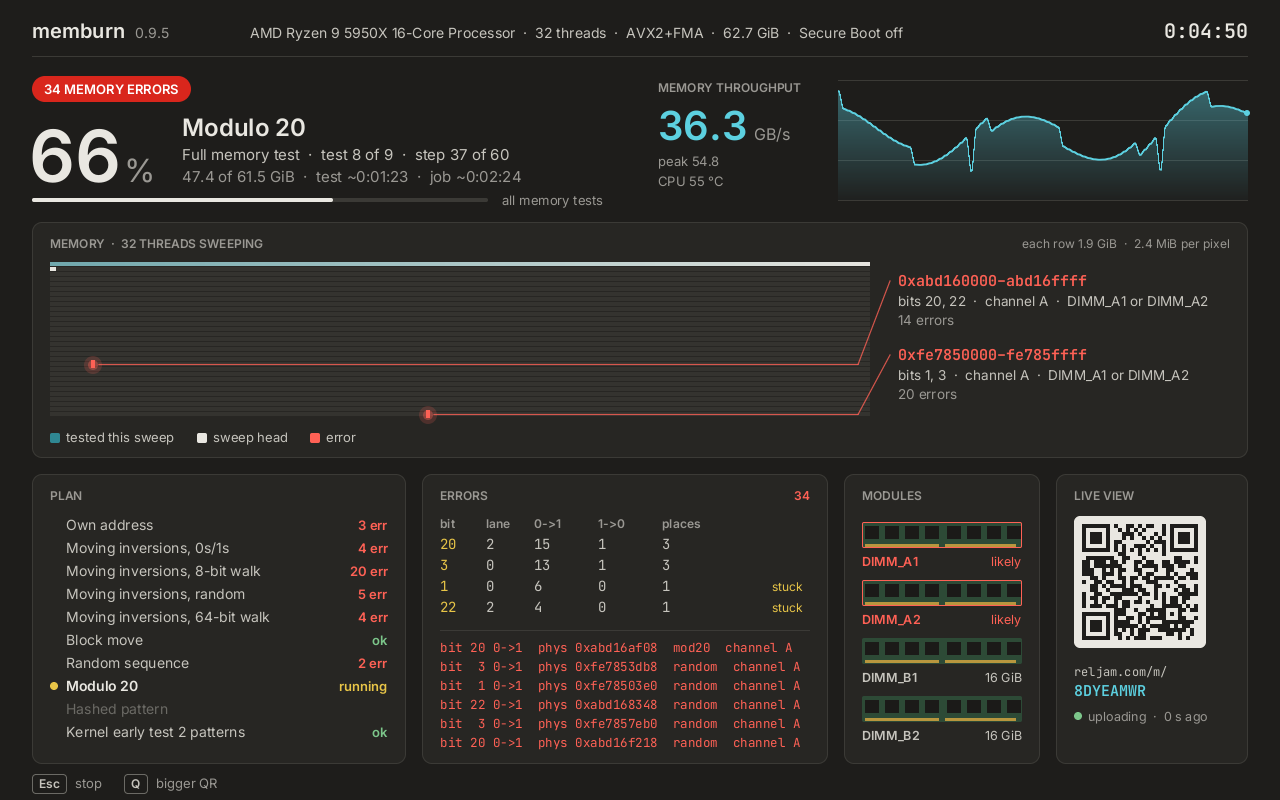Click the 0xfe7850000-fe785ffff address range label
The image size is (1280, 800).
992,355
